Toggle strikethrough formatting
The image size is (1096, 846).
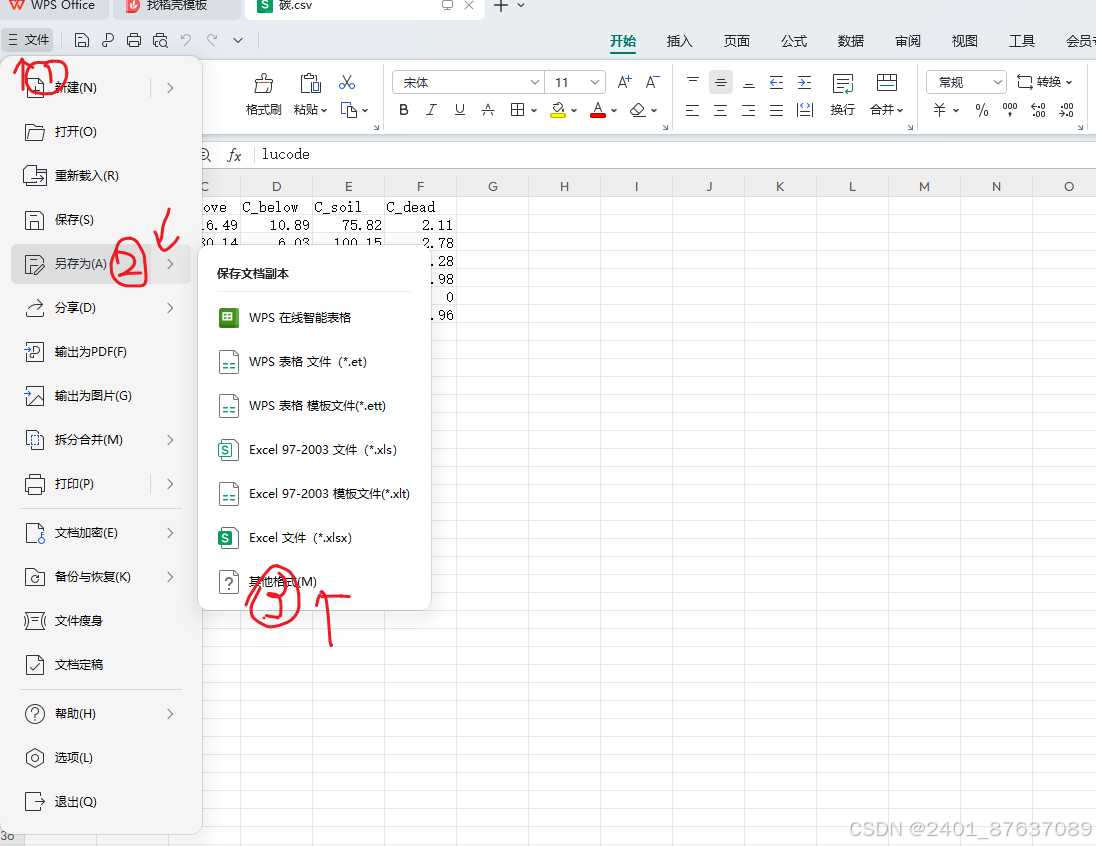488,110
